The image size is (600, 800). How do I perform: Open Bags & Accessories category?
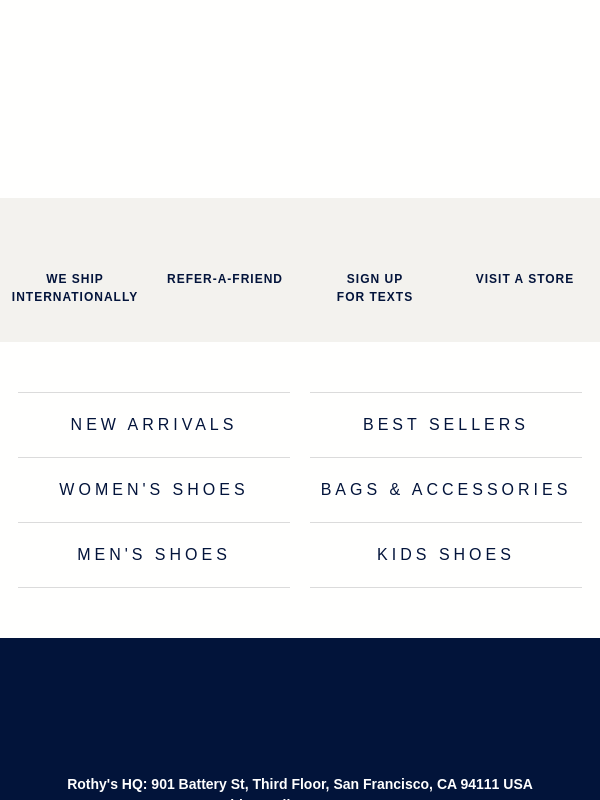(x=446, y=490)
